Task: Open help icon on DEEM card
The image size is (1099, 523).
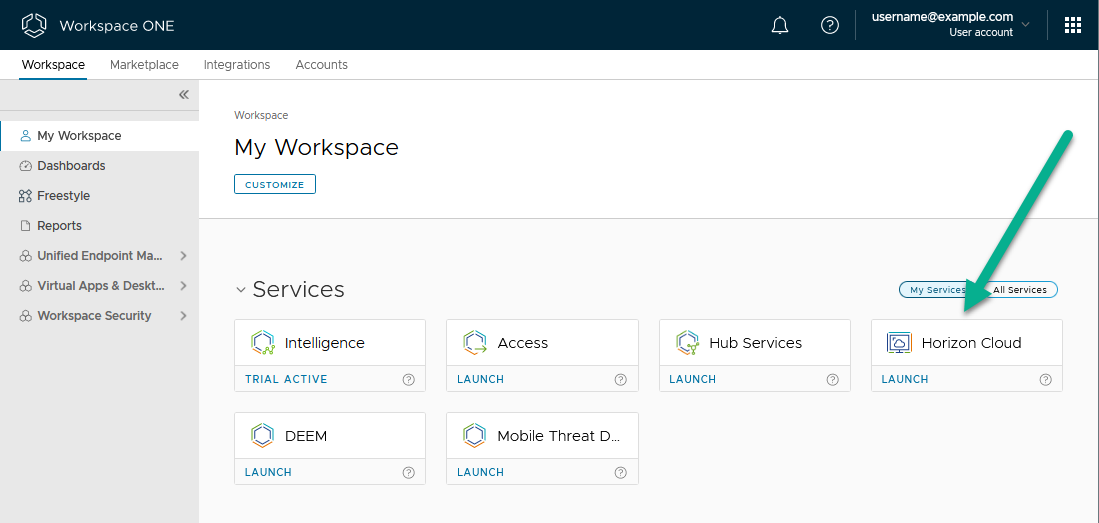Action: (409, 473)
